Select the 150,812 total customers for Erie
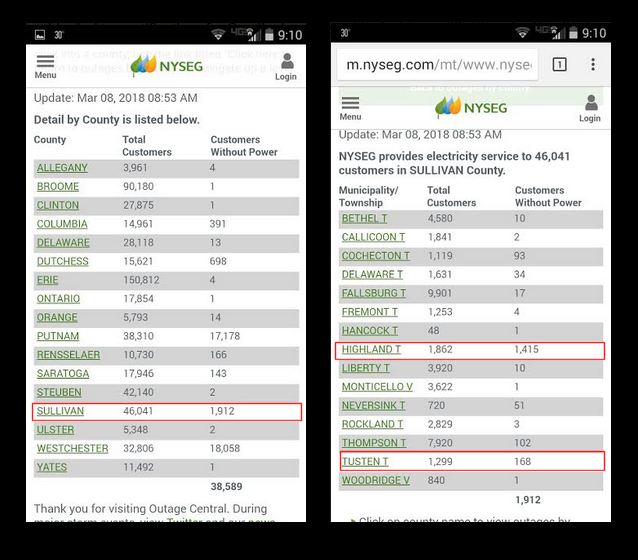This screenshot has height=560, width=638. 141,280
